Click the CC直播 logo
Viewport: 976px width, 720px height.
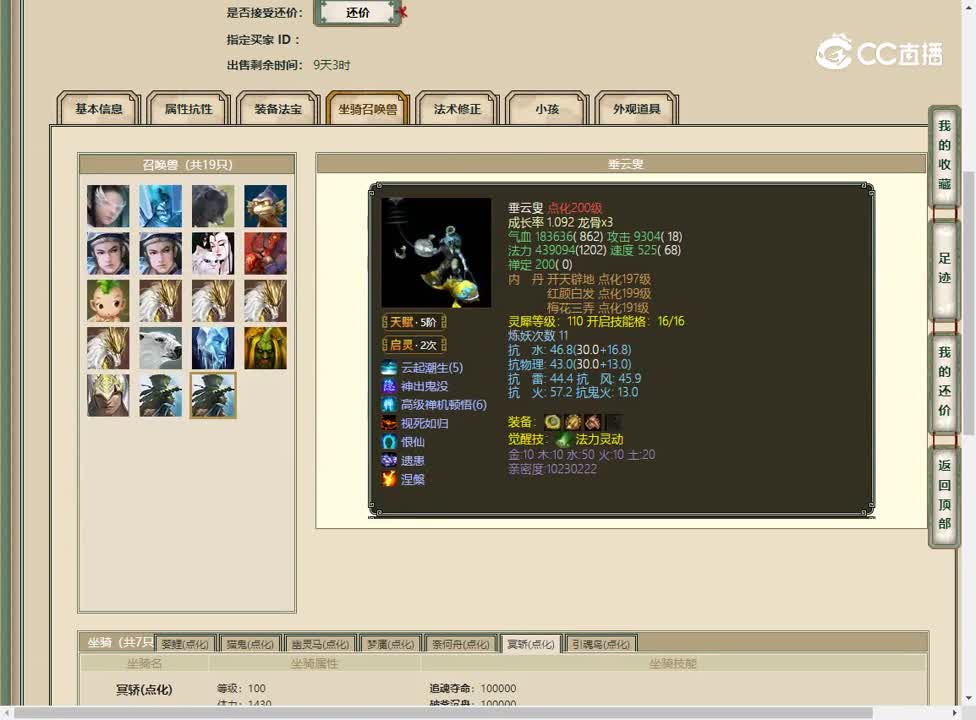pyautogui.click(x=880, y=55)
